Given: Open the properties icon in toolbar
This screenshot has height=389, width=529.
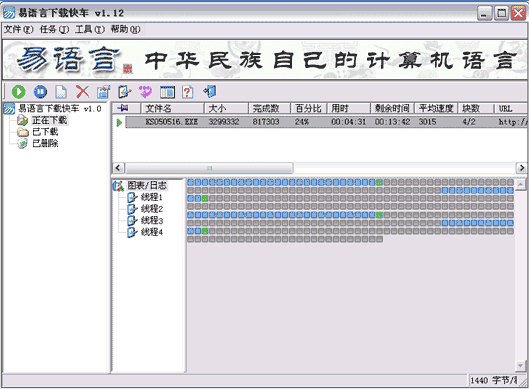Looking at the screenshot, I should pos(104,92).
